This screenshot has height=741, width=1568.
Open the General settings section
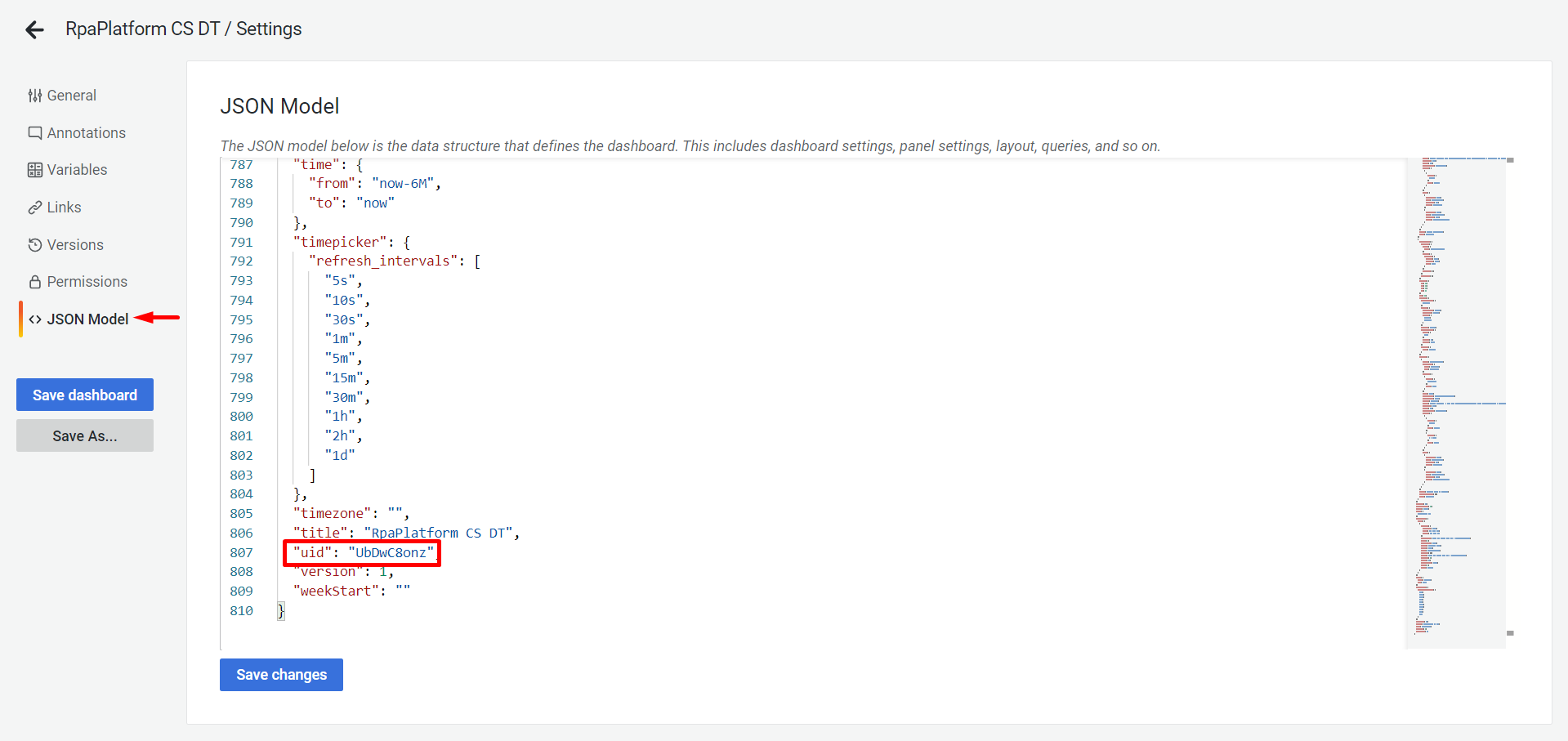tap(71, 96)
